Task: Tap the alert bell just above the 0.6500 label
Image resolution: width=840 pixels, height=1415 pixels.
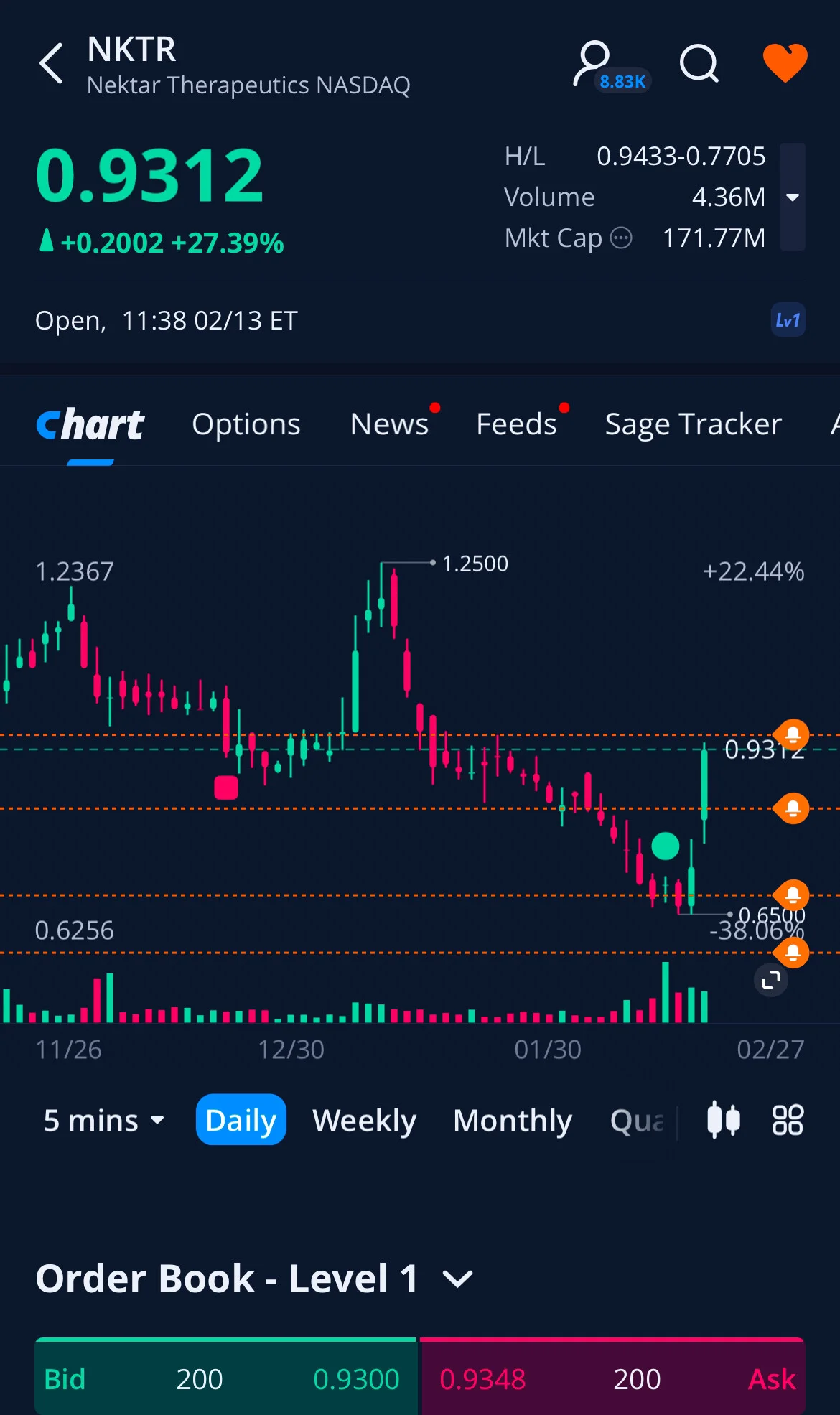Action: tap(793, 895)
